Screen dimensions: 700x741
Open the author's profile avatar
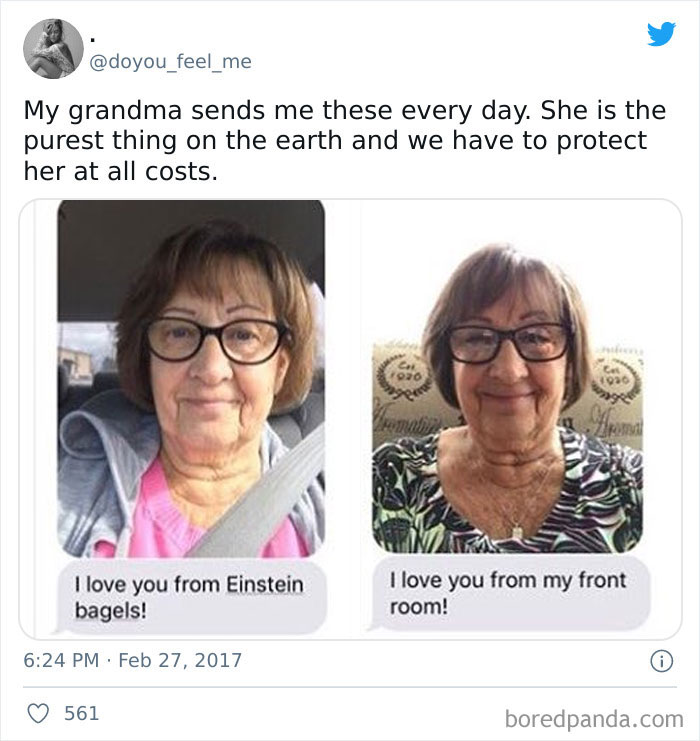[52, 48]
